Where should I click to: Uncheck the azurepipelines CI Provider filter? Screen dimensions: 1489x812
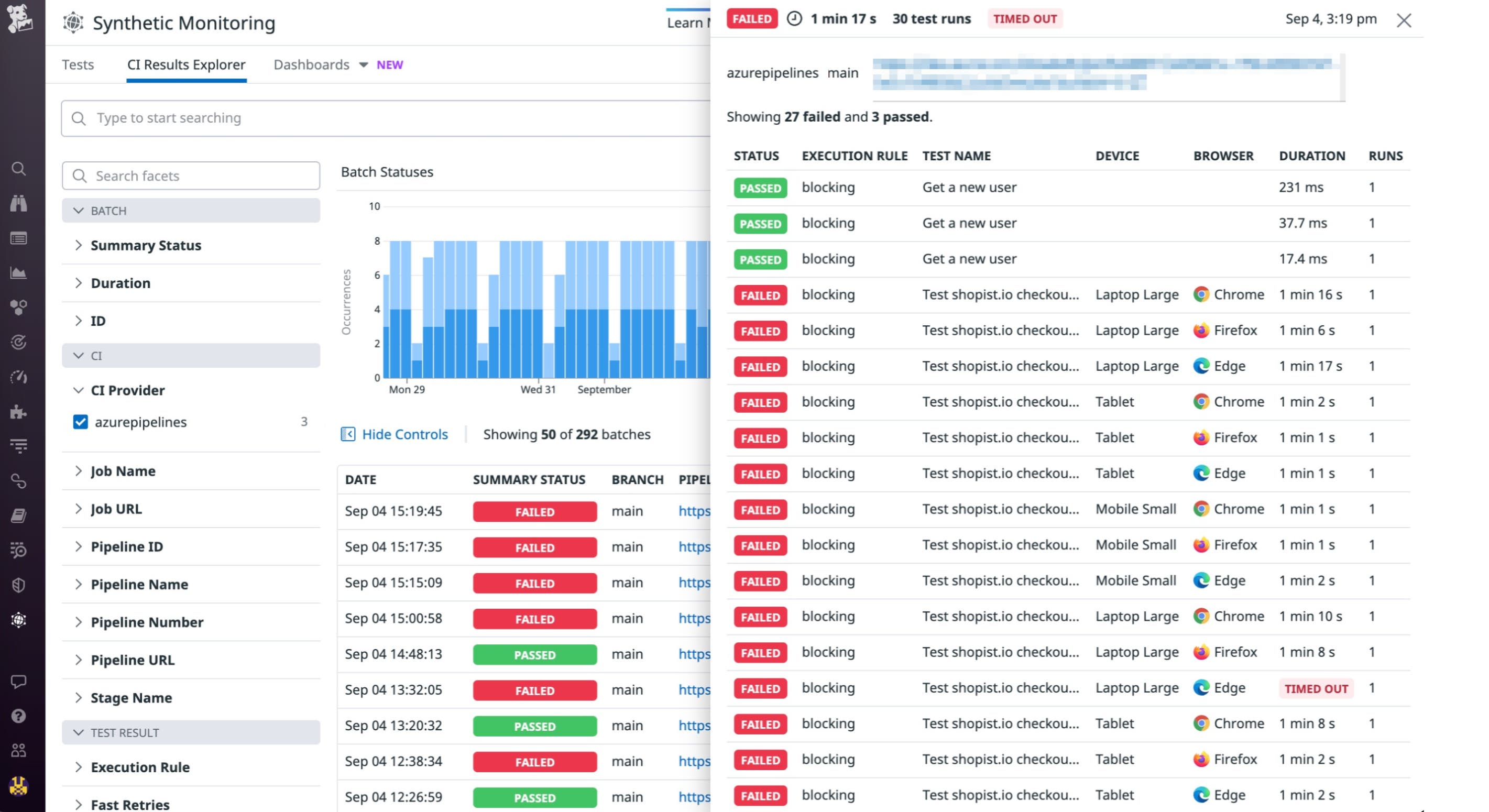(81, 422)
